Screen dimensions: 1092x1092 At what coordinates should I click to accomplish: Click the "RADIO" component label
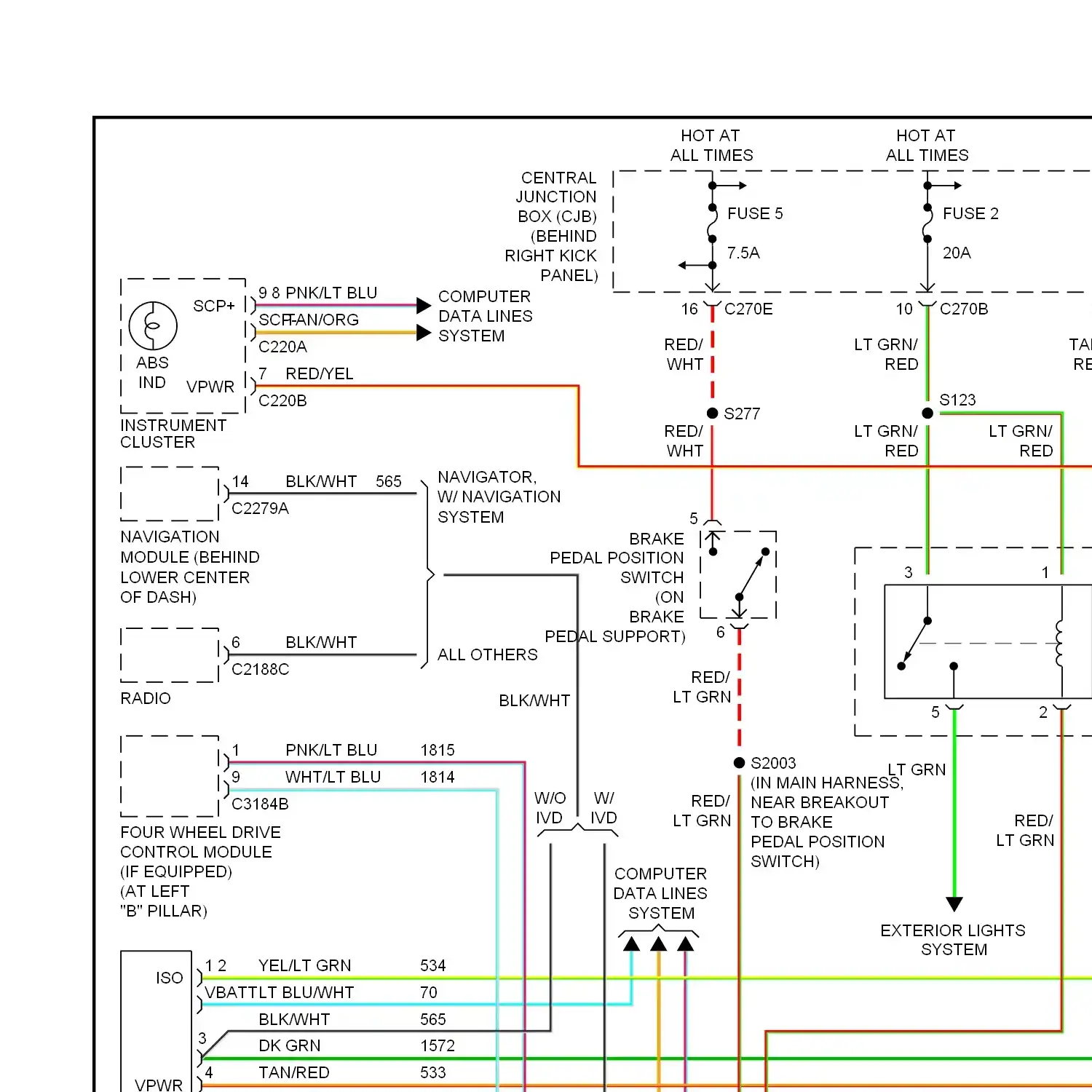[146, 698]
